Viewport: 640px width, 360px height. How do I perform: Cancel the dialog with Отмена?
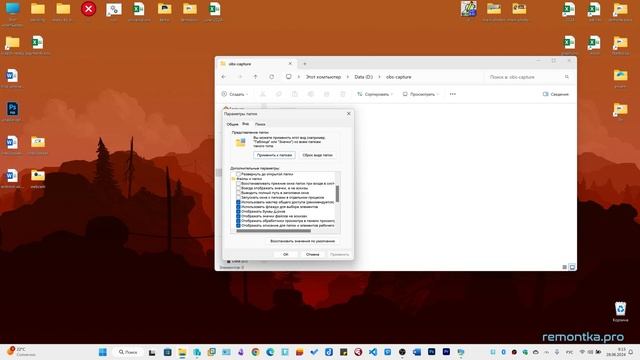[x=313, y=254]
